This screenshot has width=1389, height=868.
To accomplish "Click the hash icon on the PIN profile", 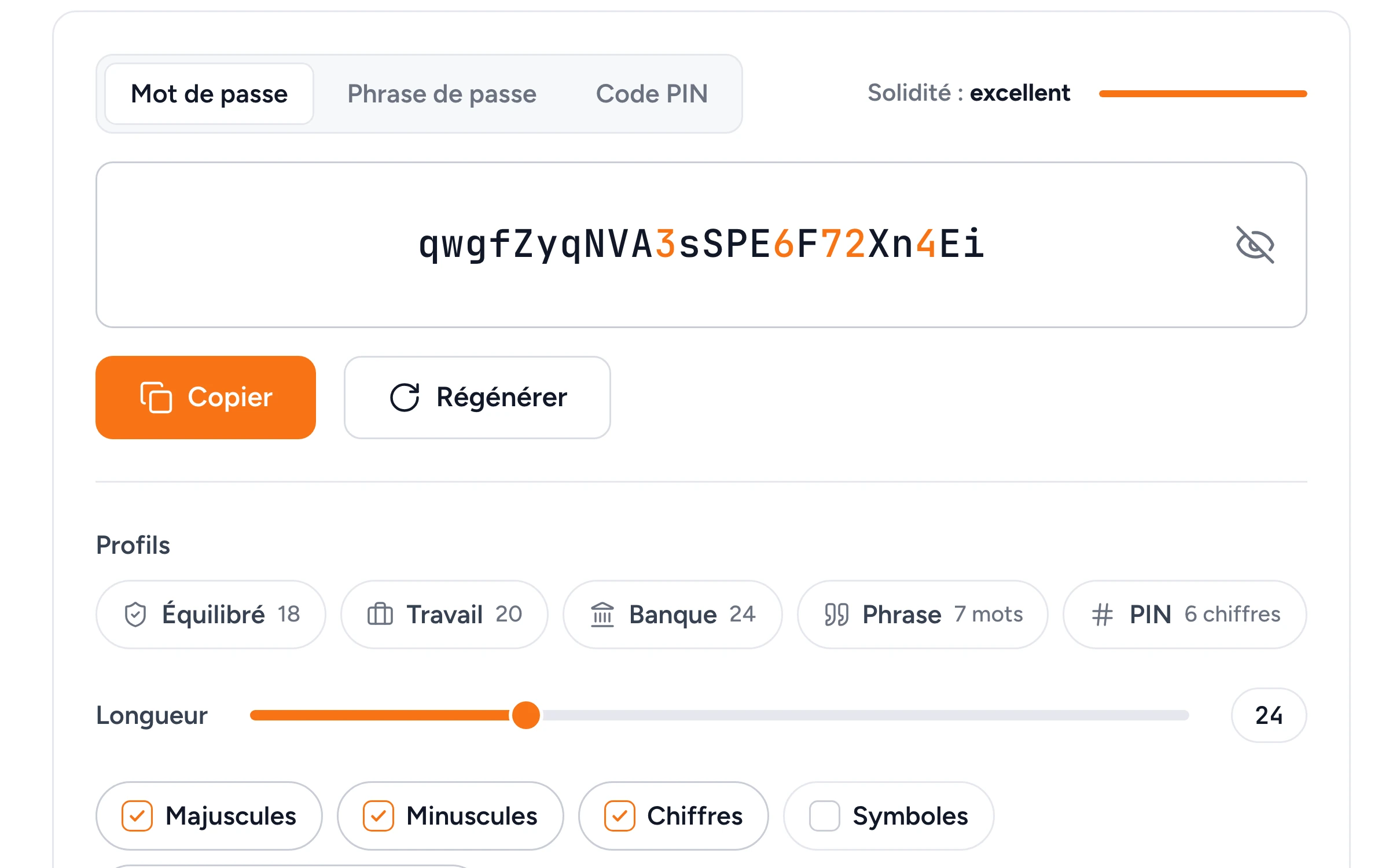I will [1103, 615].
